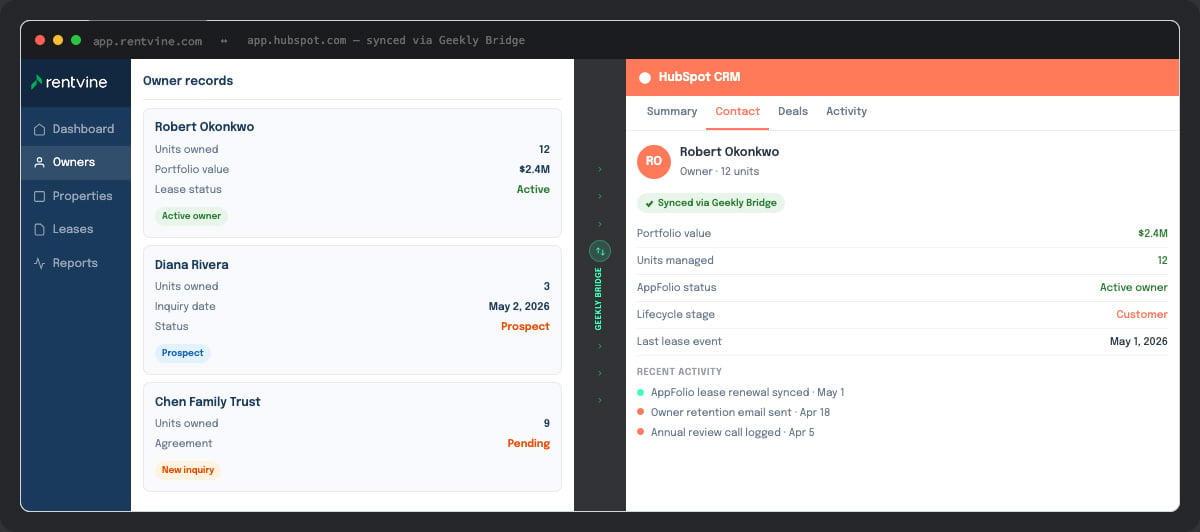Click the HubSpot CRM header title
The image size is (1200, 532).
coord(699,77)
